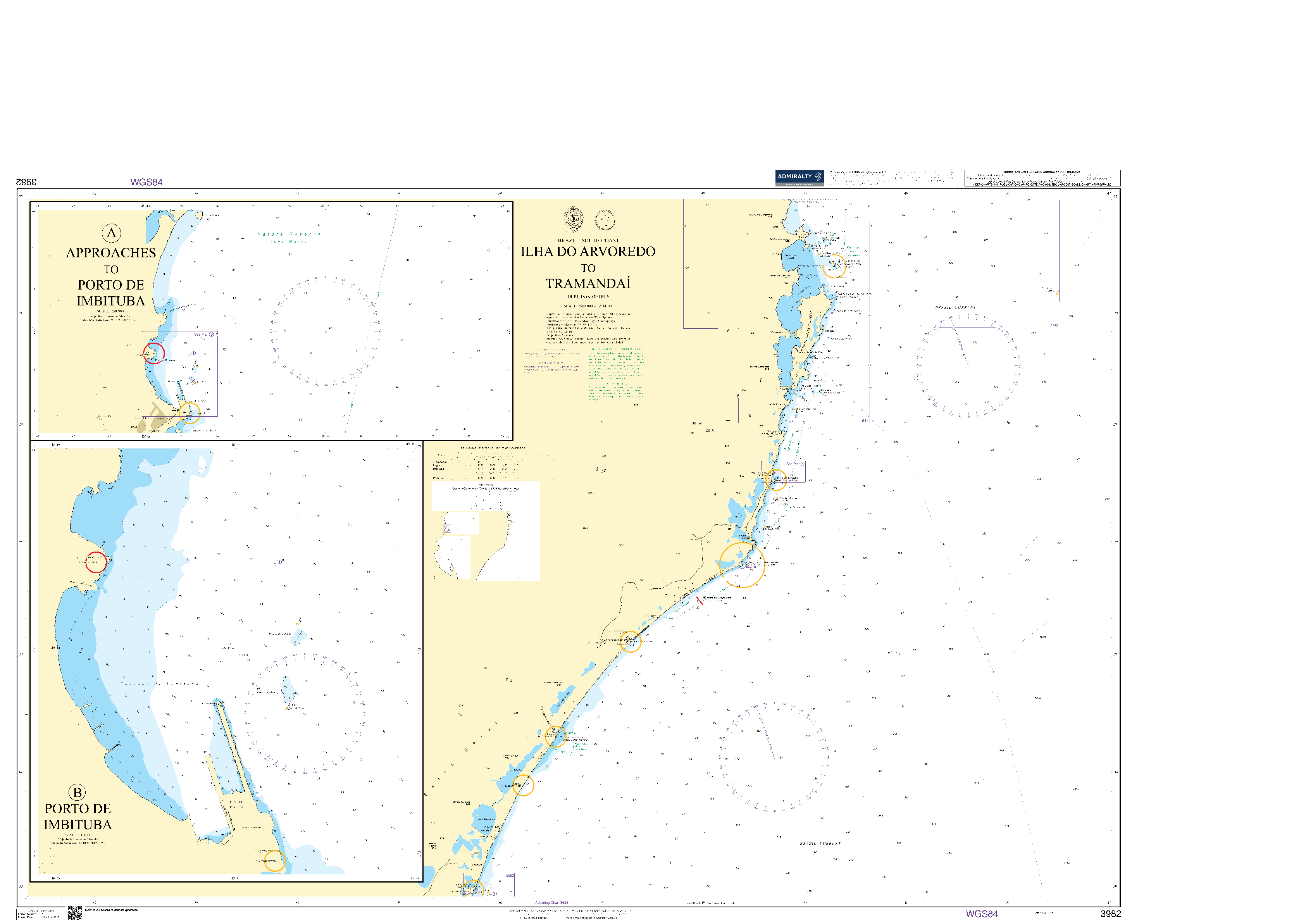The height and width of the screenshot is (924, 1306).
Task: Click the largest orange circle on the main coast
Action: point(742,565)
